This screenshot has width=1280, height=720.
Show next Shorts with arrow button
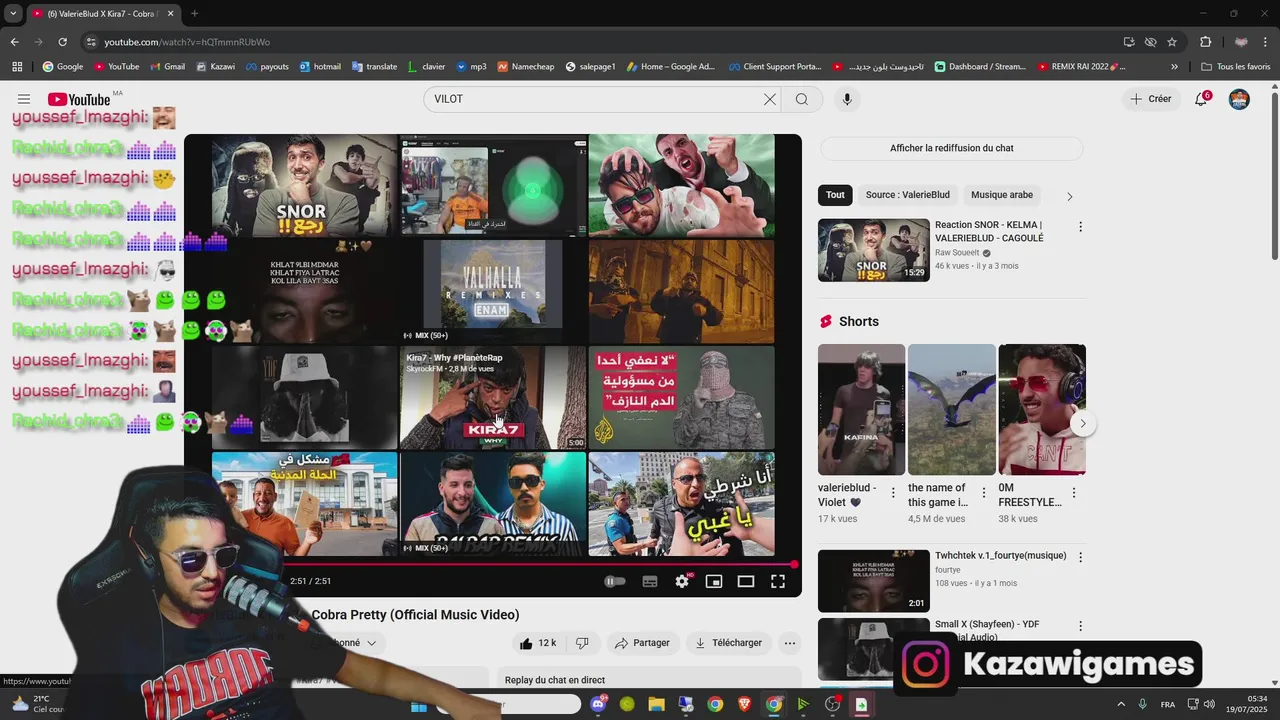tap(1082, 424)
